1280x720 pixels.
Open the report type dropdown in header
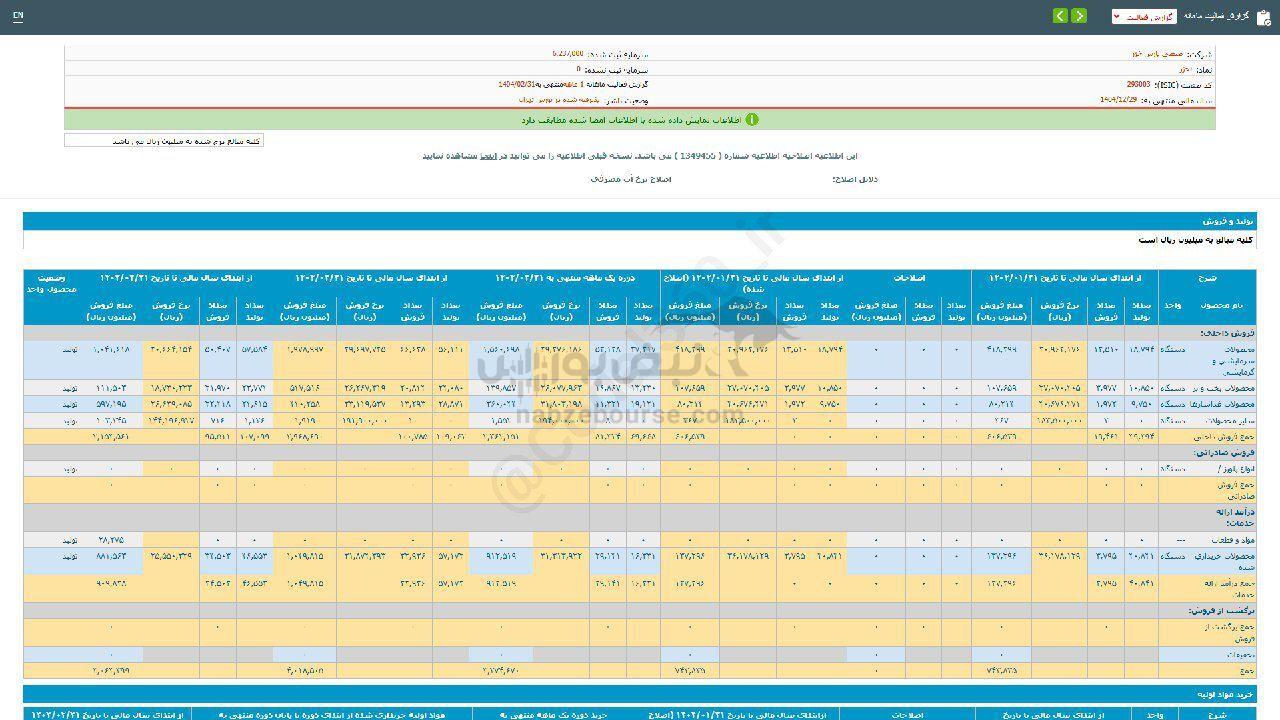(x=1144, y=17)
